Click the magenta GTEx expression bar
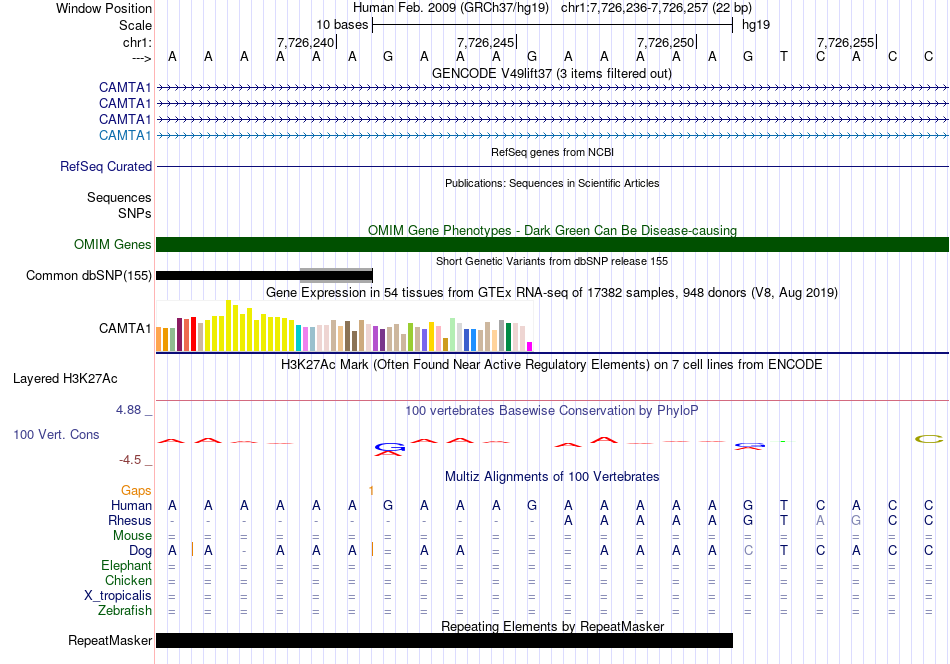 (x=530, y=347)
